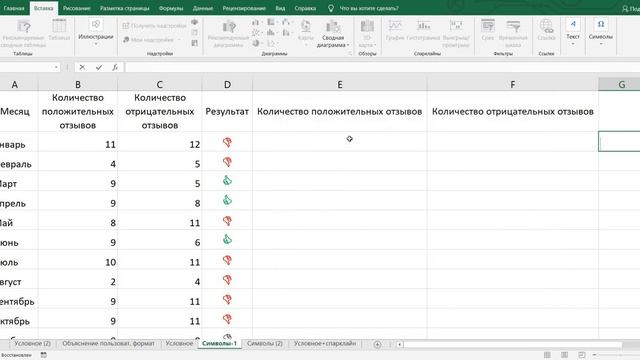Add a new sheet with plus button
The height and width of the screenshot is (360, 640).
click(x=377, y=344)
